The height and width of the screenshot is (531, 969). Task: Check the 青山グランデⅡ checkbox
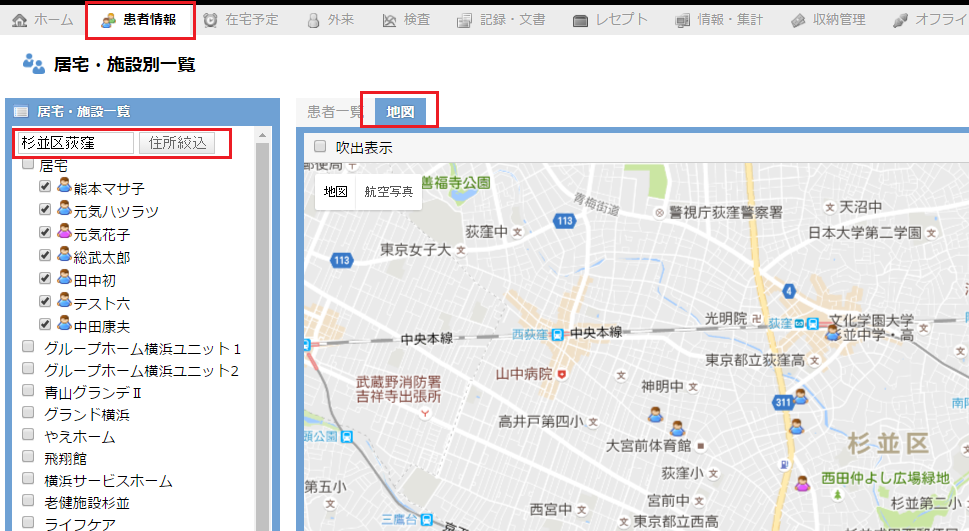pos(28,390)
